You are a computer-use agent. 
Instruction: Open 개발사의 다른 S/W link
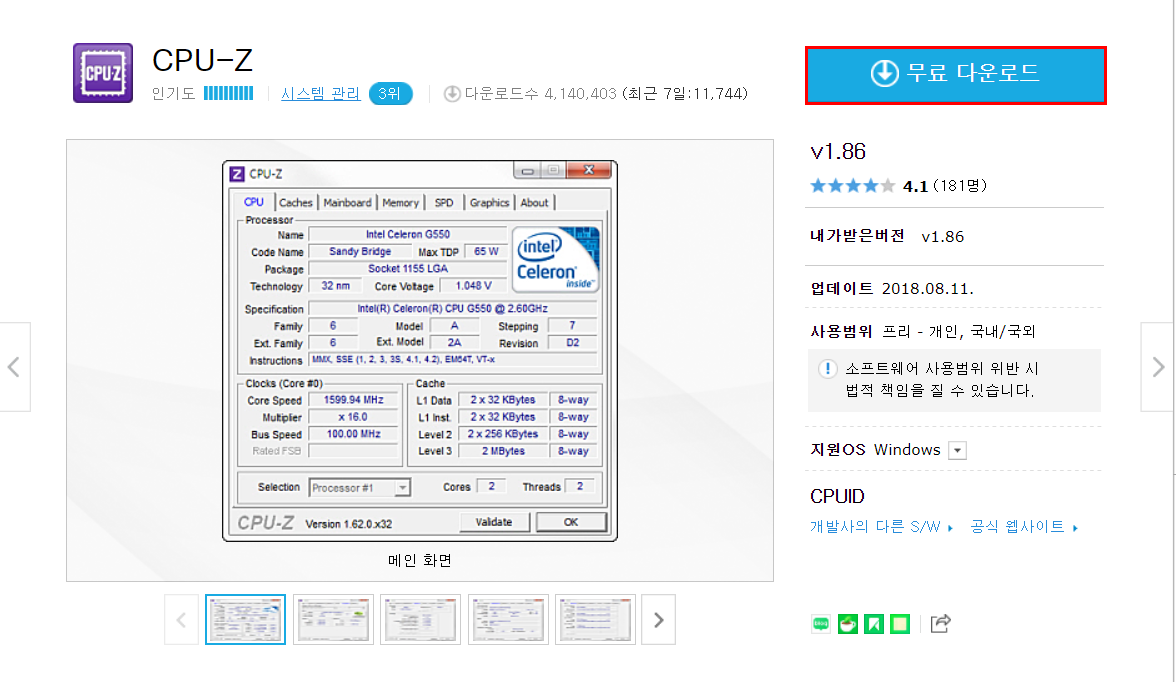click(x=880, y=527)
